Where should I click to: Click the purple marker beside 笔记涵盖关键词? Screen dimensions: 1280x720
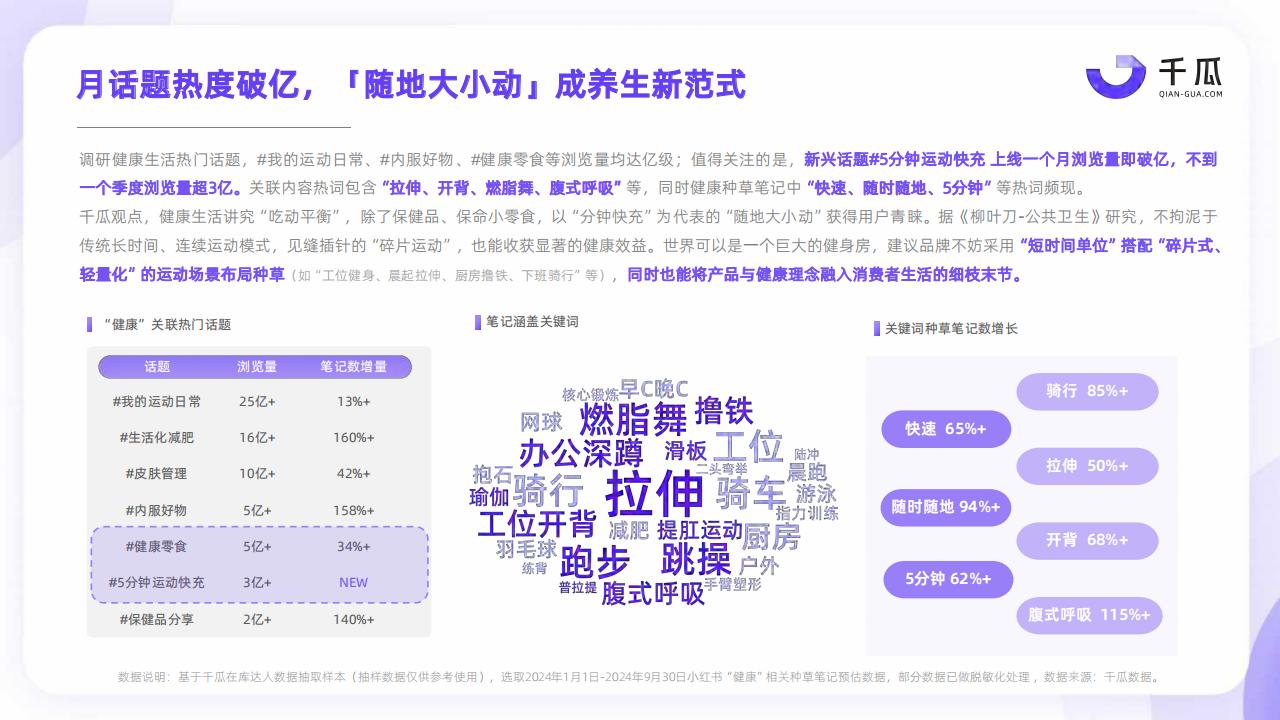(478, 322)
